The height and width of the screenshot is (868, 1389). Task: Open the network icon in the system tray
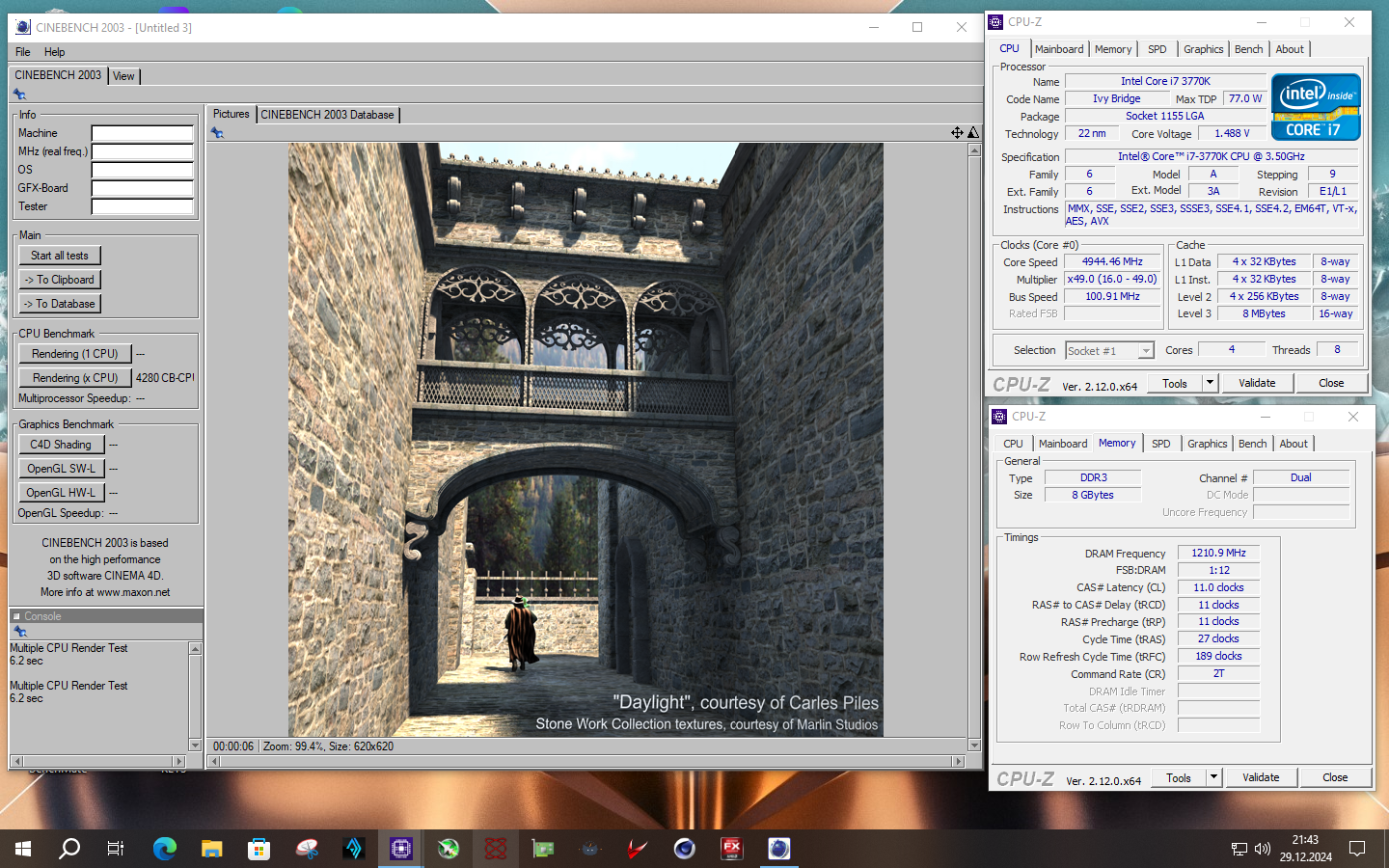(1239, 849)
